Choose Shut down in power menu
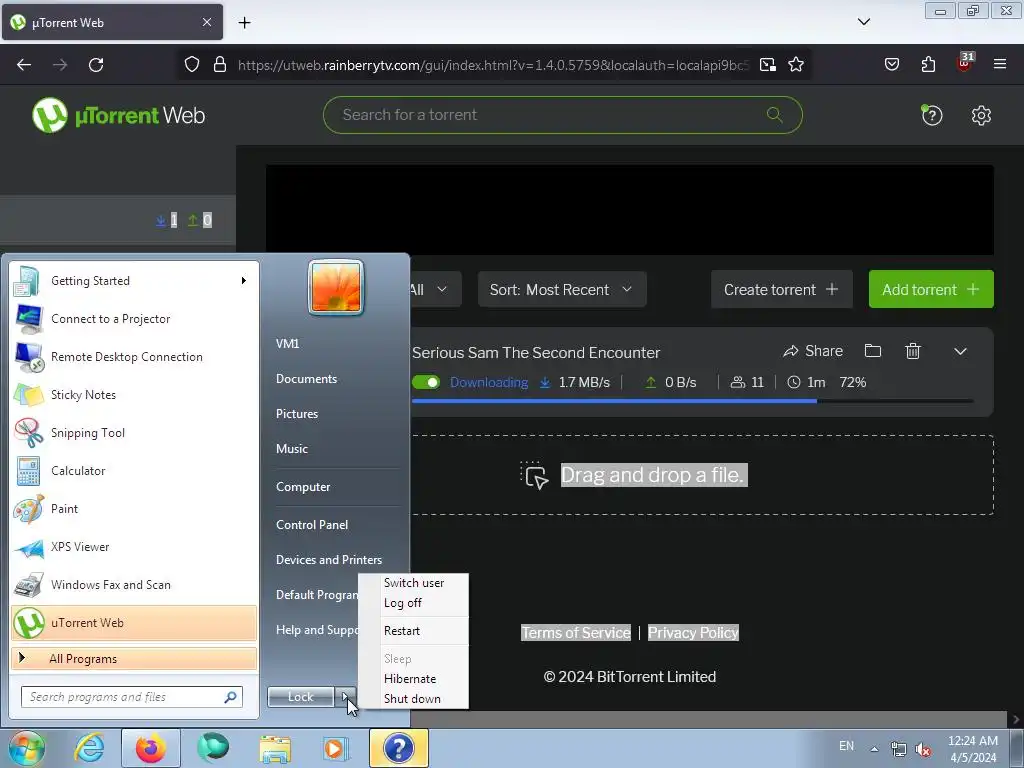Screen dimensions: 1024x768 (x=412, y=699)
